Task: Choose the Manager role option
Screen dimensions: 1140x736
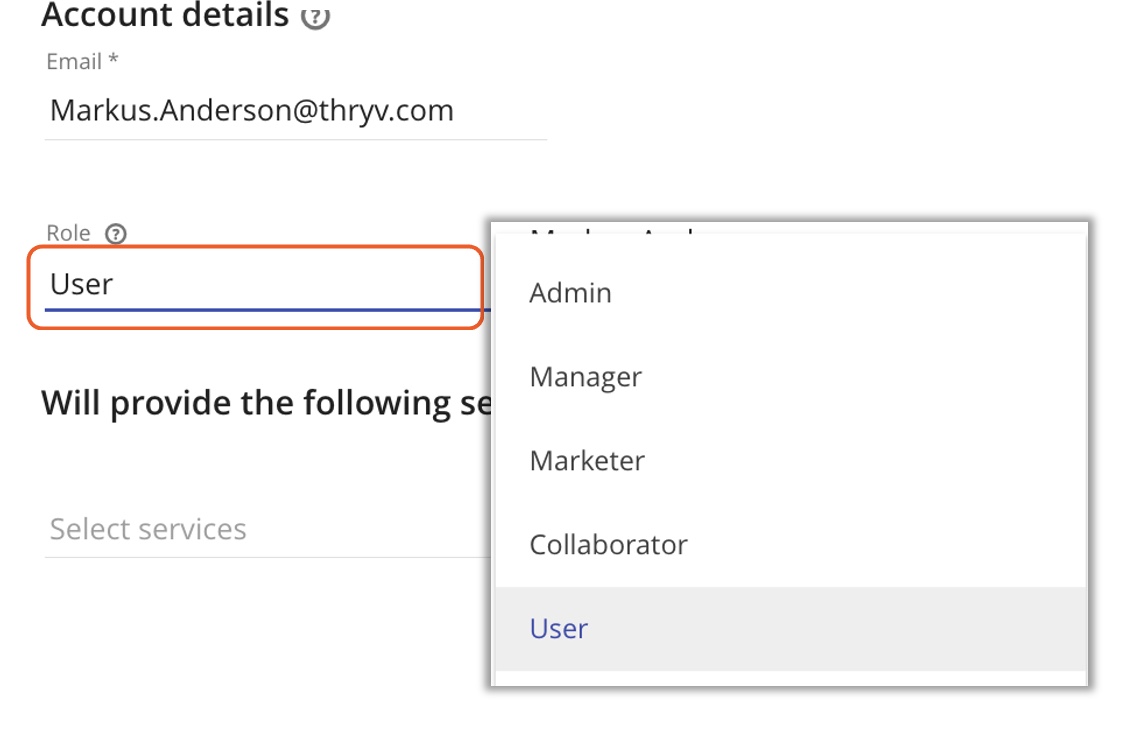Action: [585, 377]
